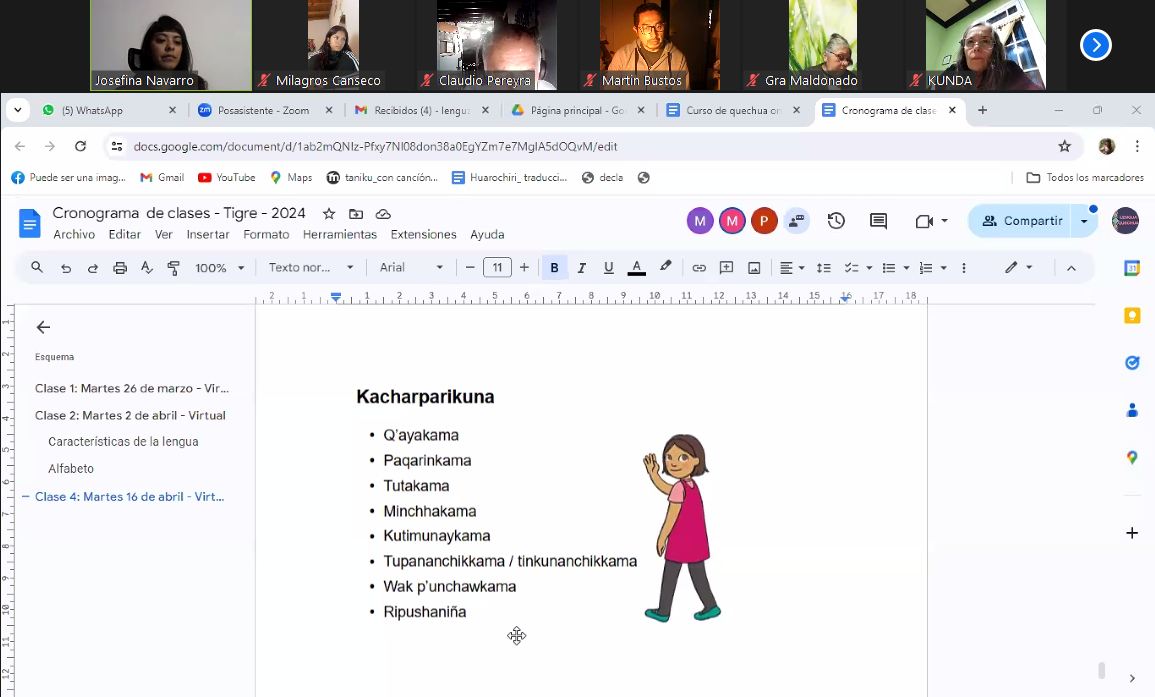Expand the paragraph style 'Texto nor...' dropdown
This screenshot has height=697, width=1155.
coord(311,268)
